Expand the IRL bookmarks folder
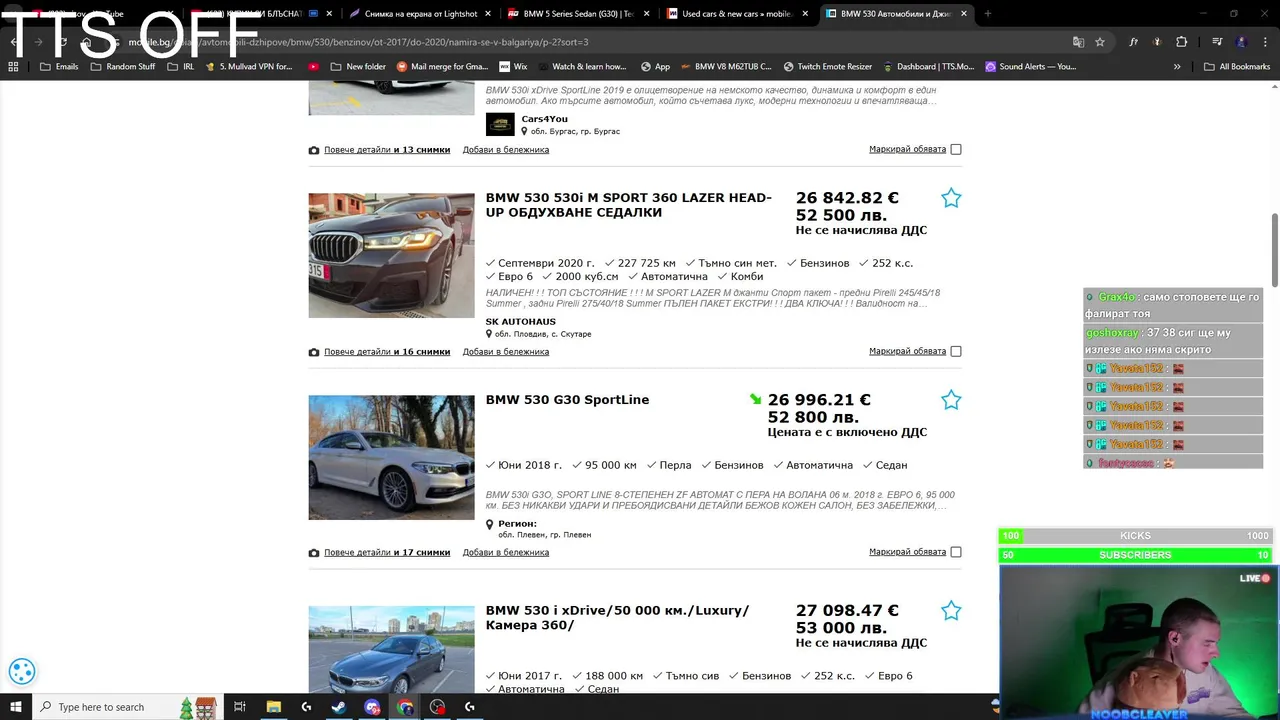 (x=180, y=67)
